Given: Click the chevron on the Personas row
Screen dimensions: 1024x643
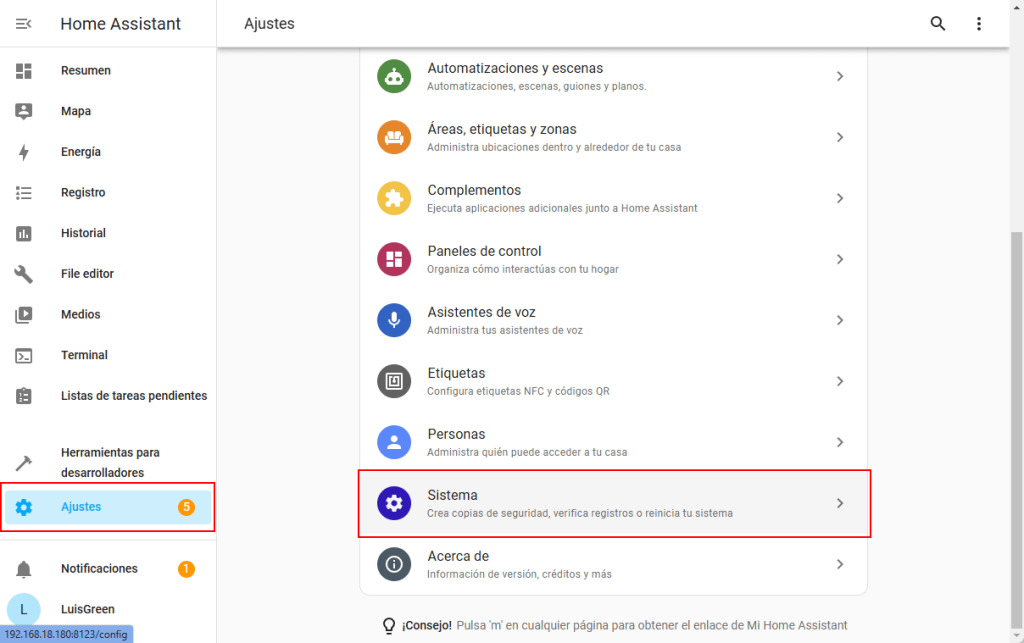Looking at the screenshot, I should click(x=840, y=442).
